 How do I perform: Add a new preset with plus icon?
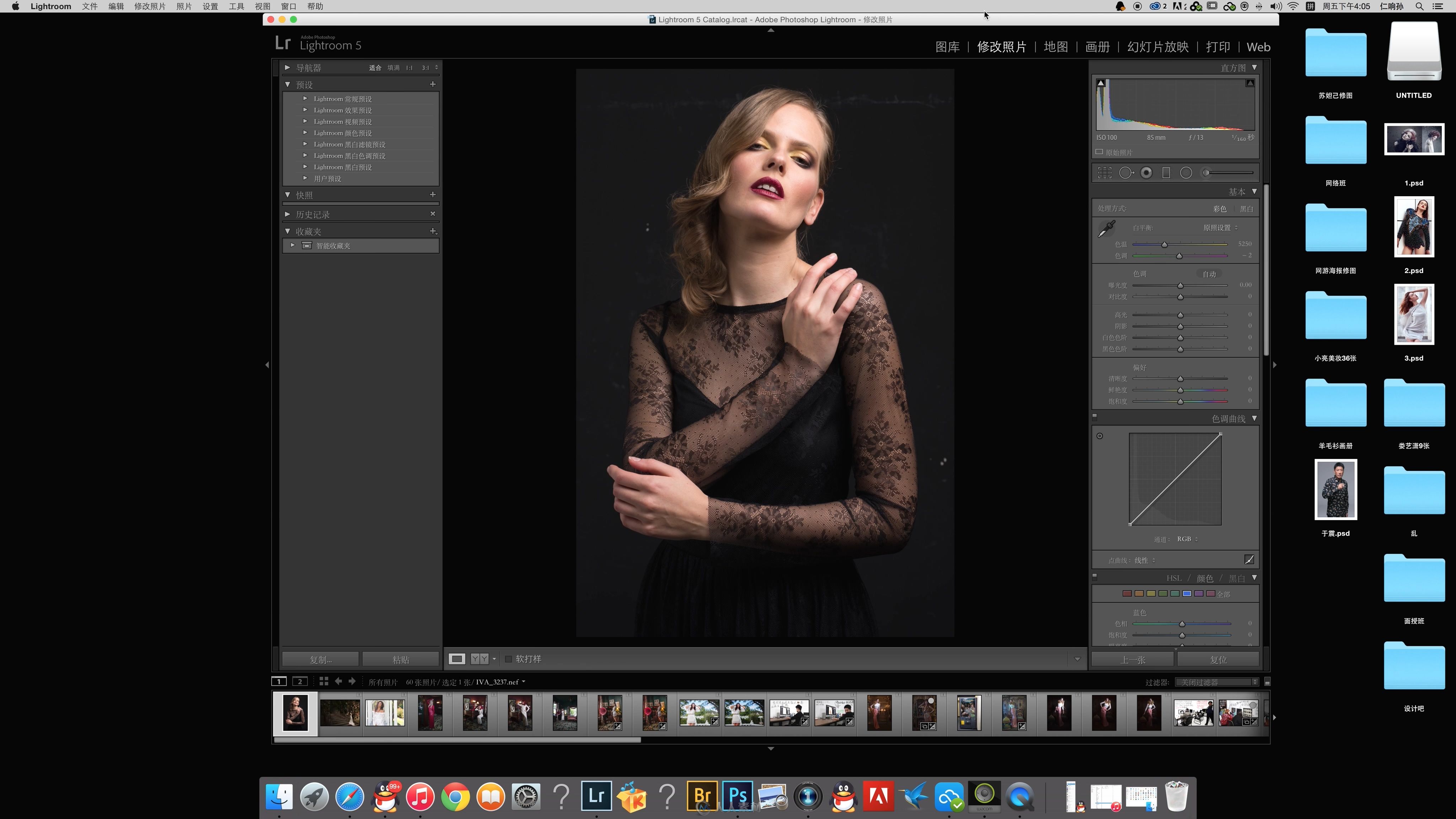[x=433, y=84]
